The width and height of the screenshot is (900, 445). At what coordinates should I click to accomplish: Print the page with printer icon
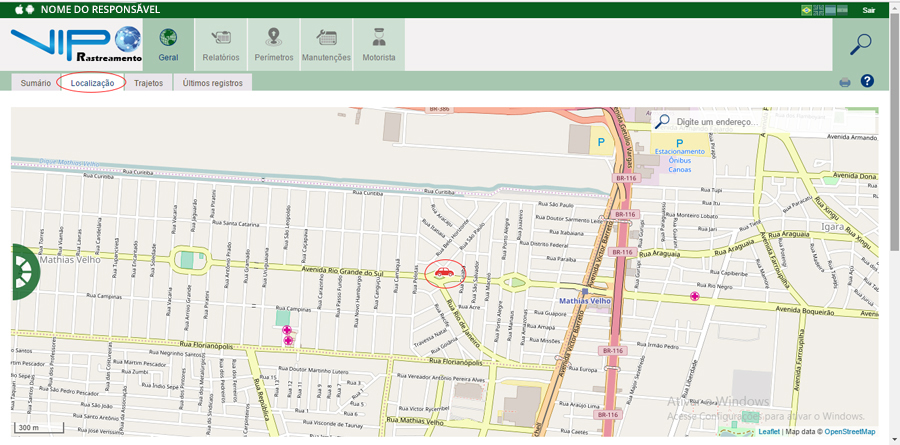(844, 82)
